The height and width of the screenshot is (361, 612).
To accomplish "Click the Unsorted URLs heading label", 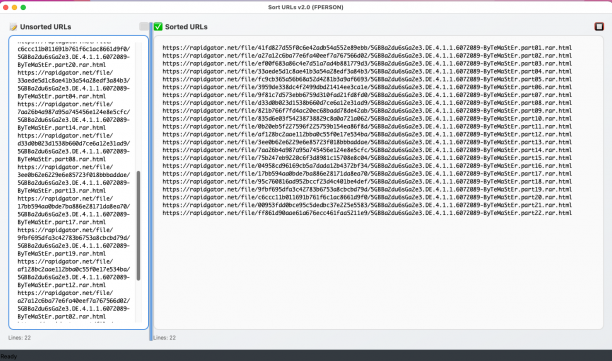I will [x=46, y=27].
